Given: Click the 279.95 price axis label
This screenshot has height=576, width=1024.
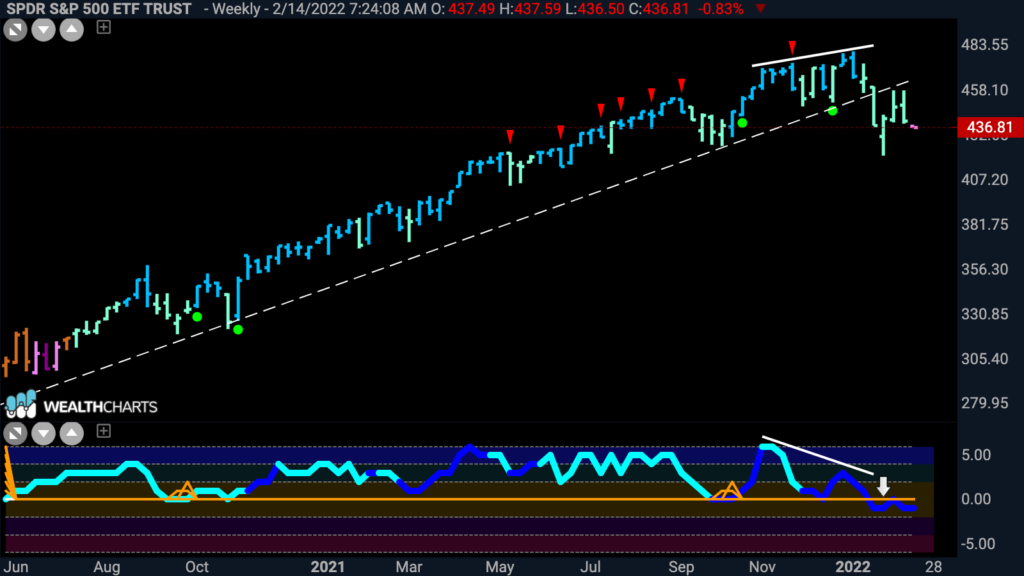Looking at the screenshot, I should coord(984,403).
